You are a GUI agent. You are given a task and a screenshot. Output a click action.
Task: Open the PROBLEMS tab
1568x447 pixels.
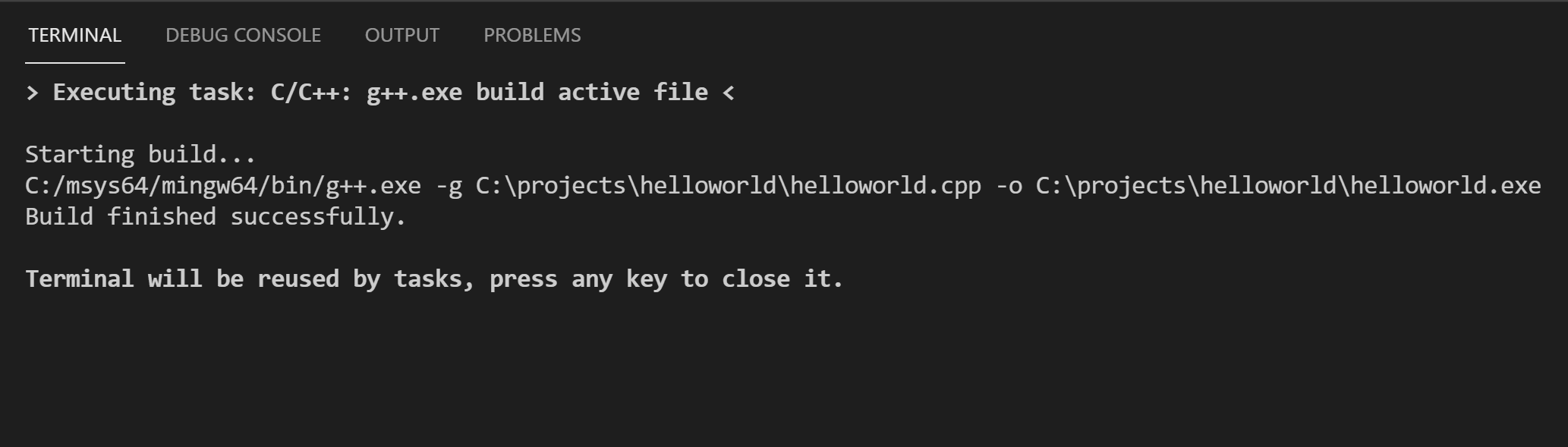[532, 35]
